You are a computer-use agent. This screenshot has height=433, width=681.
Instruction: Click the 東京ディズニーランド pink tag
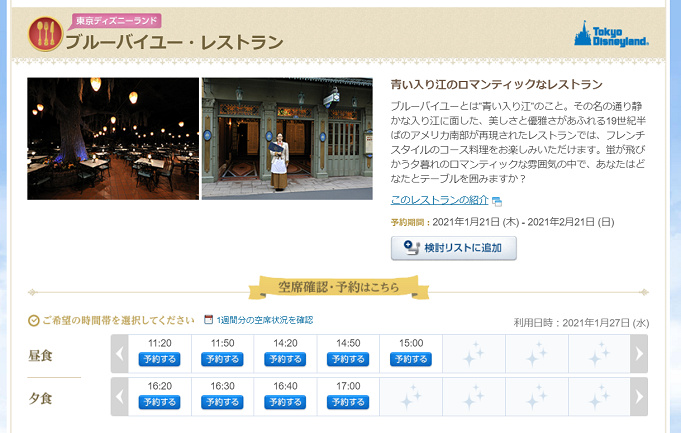pos(116,20)
